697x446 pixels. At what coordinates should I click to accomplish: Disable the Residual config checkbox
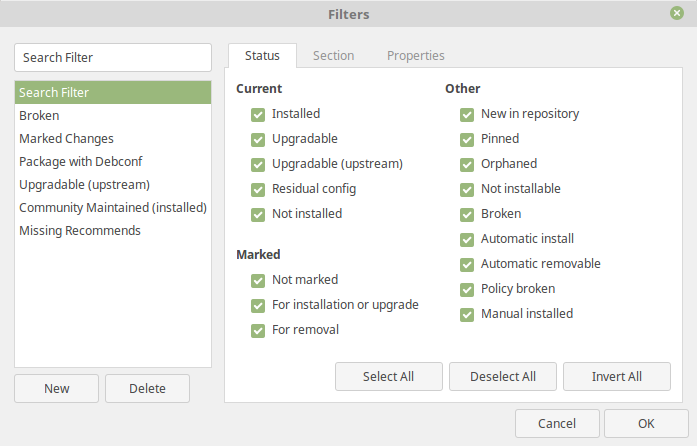[258, 189]
